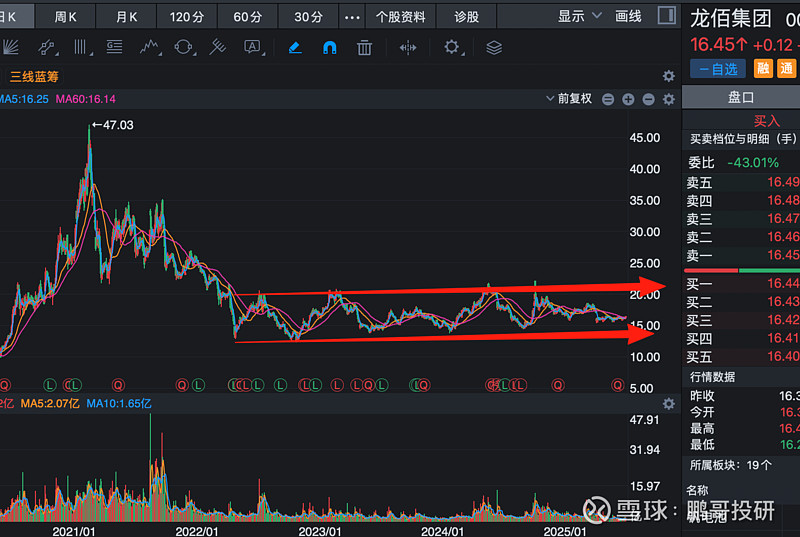Switch to the 120分 period tab
This screenshot has width=800, height=537.
point(187,17)
